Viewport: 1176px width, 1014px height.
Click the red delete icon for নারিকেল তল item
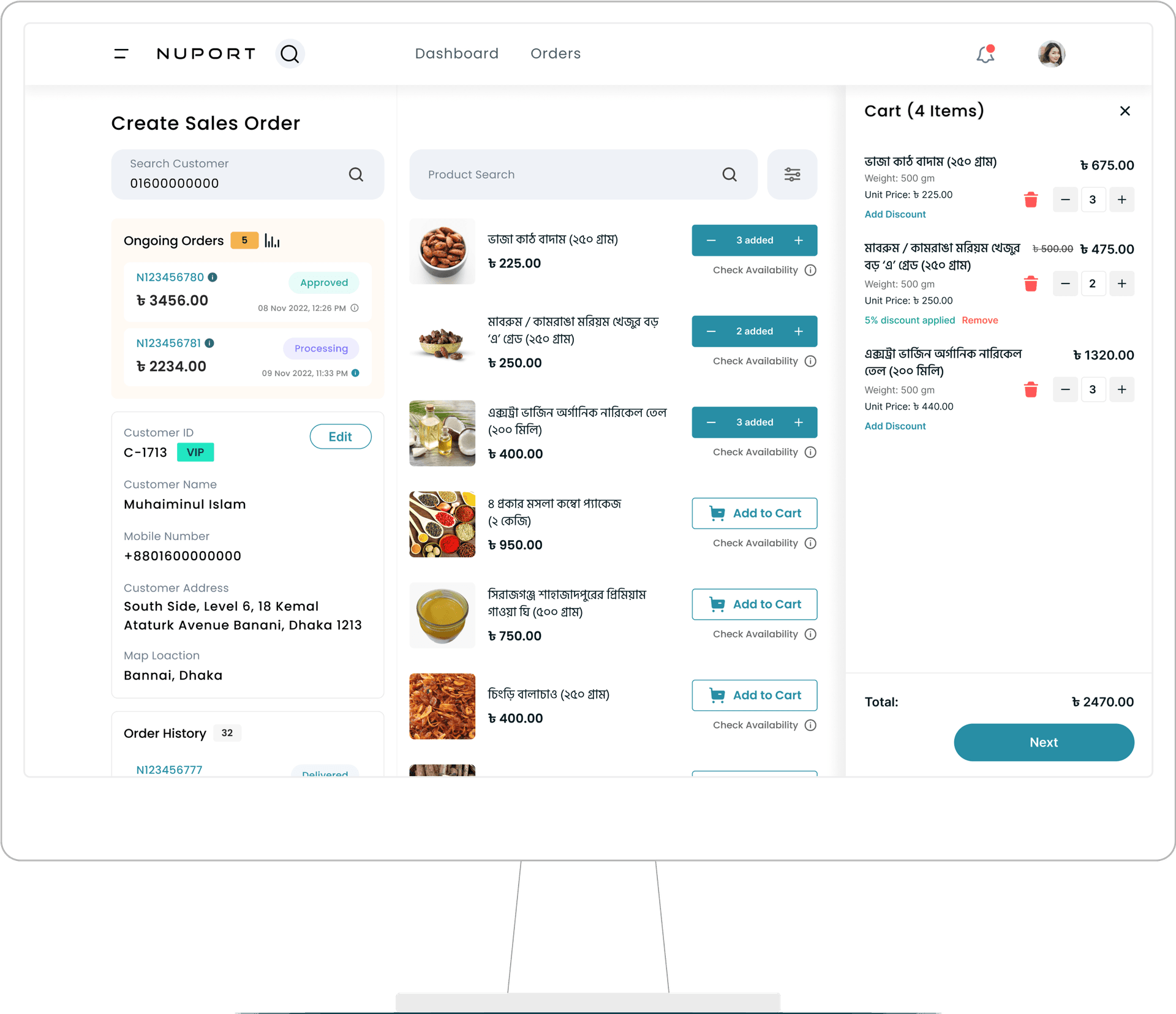click(1031, 390)
